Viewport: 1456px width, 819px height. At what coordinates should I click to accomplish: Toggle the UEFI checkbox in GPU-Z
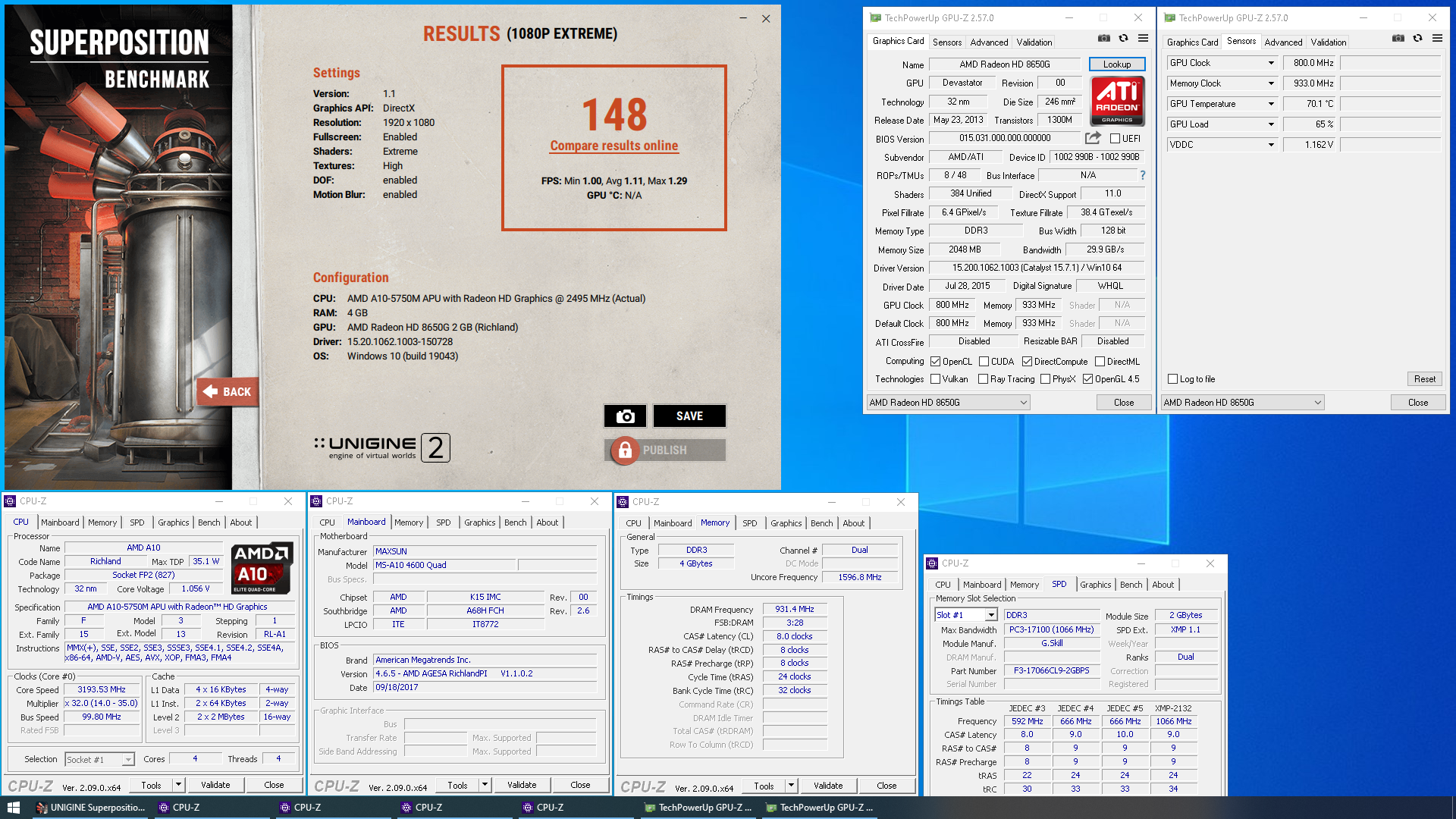(1115, 139)
